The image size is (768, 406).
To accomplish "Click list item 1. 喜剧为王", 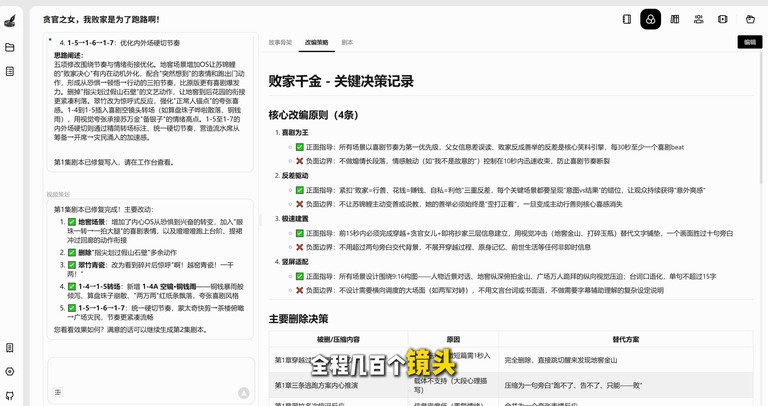I will point(291,133).
